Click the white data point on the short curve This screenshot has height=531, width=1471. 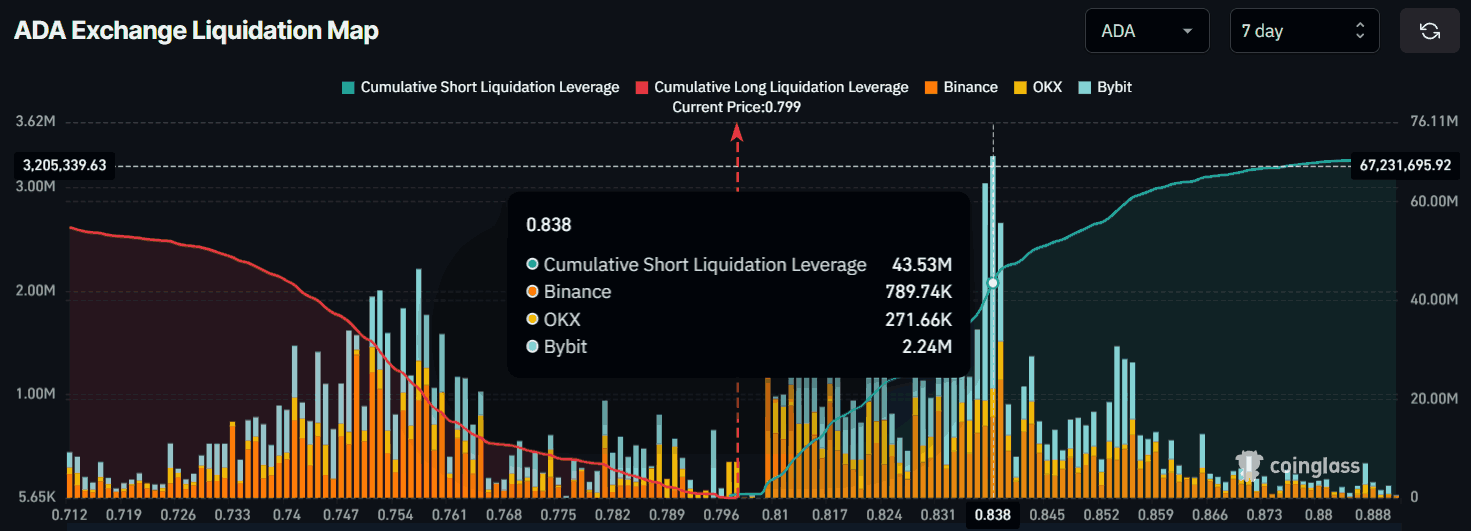pyautogui.click(x=993, y=283)
